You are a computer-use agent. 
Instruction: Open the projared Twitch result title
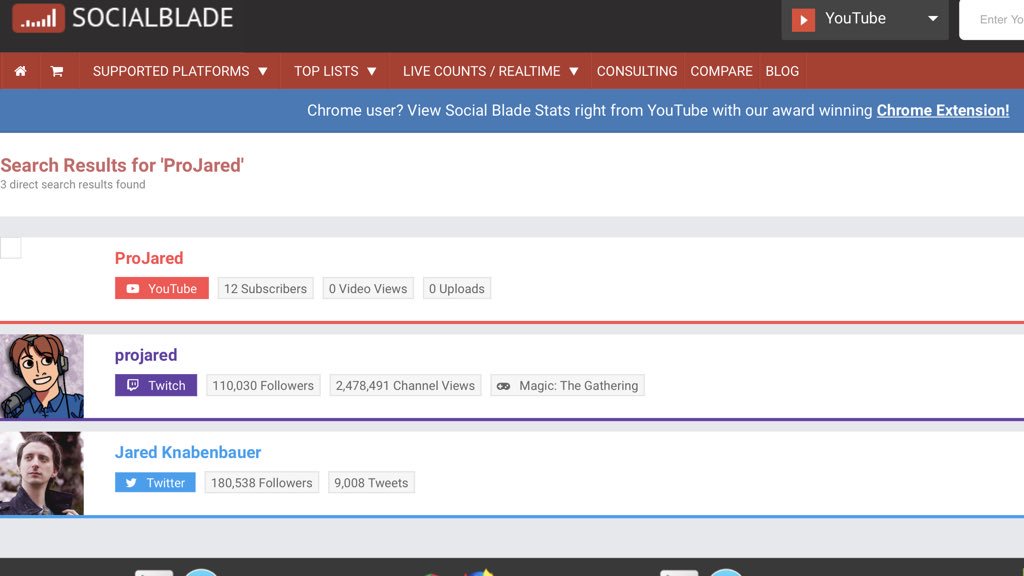point(146,355)
